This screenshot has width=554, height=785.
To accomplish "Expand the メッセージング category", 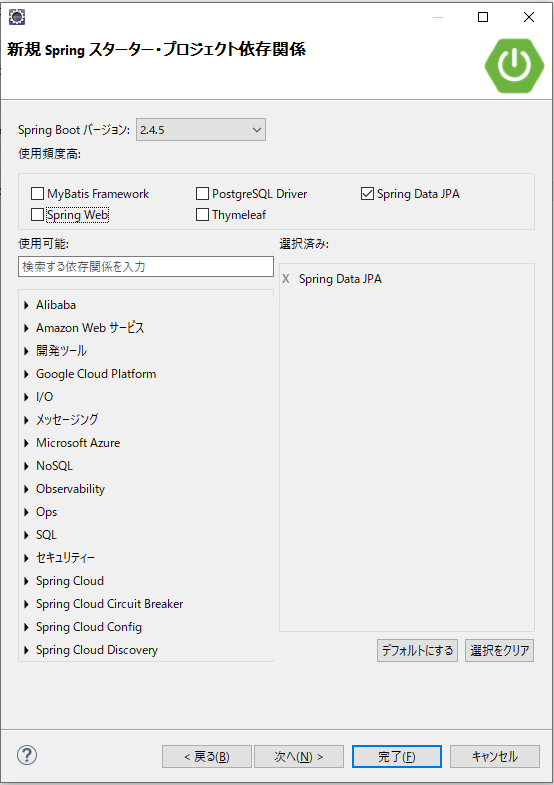I will (x=27, y=420).
